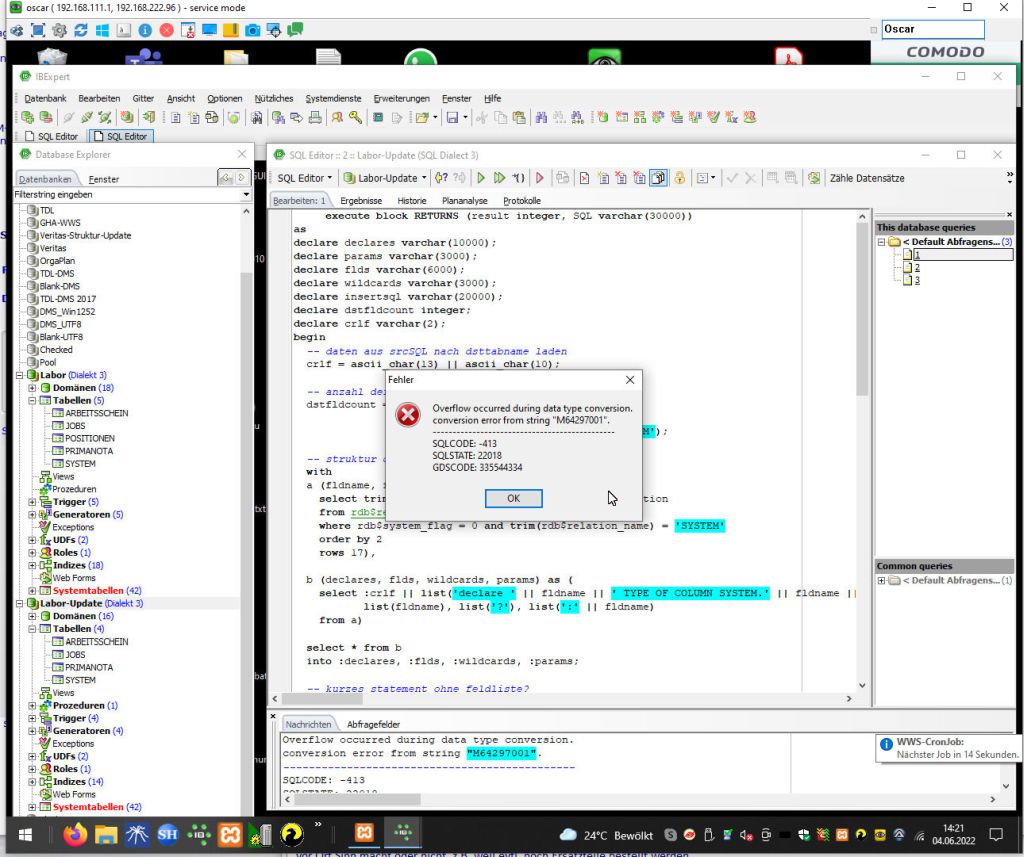Expand Trigger (5) node
Viewport: 1024px width, 857px height.
tap(32, 502)
